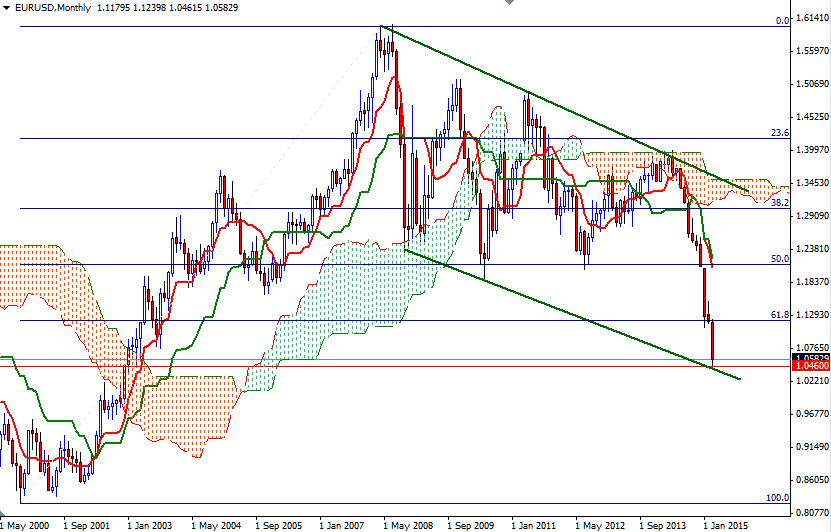The width and height of the screenshot is (831, 532).
Task: Click the 1 Jan 2003 date label
Action: [x=150, y=526]
